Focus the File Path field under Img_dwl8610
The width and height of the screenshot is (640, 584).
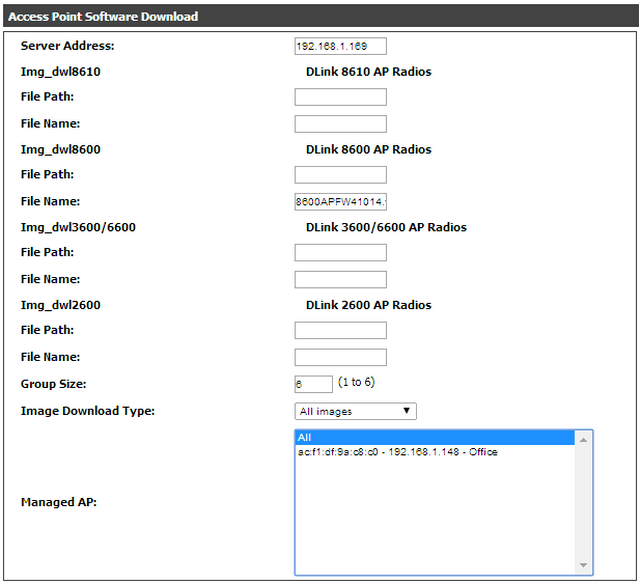click(340, 97)
